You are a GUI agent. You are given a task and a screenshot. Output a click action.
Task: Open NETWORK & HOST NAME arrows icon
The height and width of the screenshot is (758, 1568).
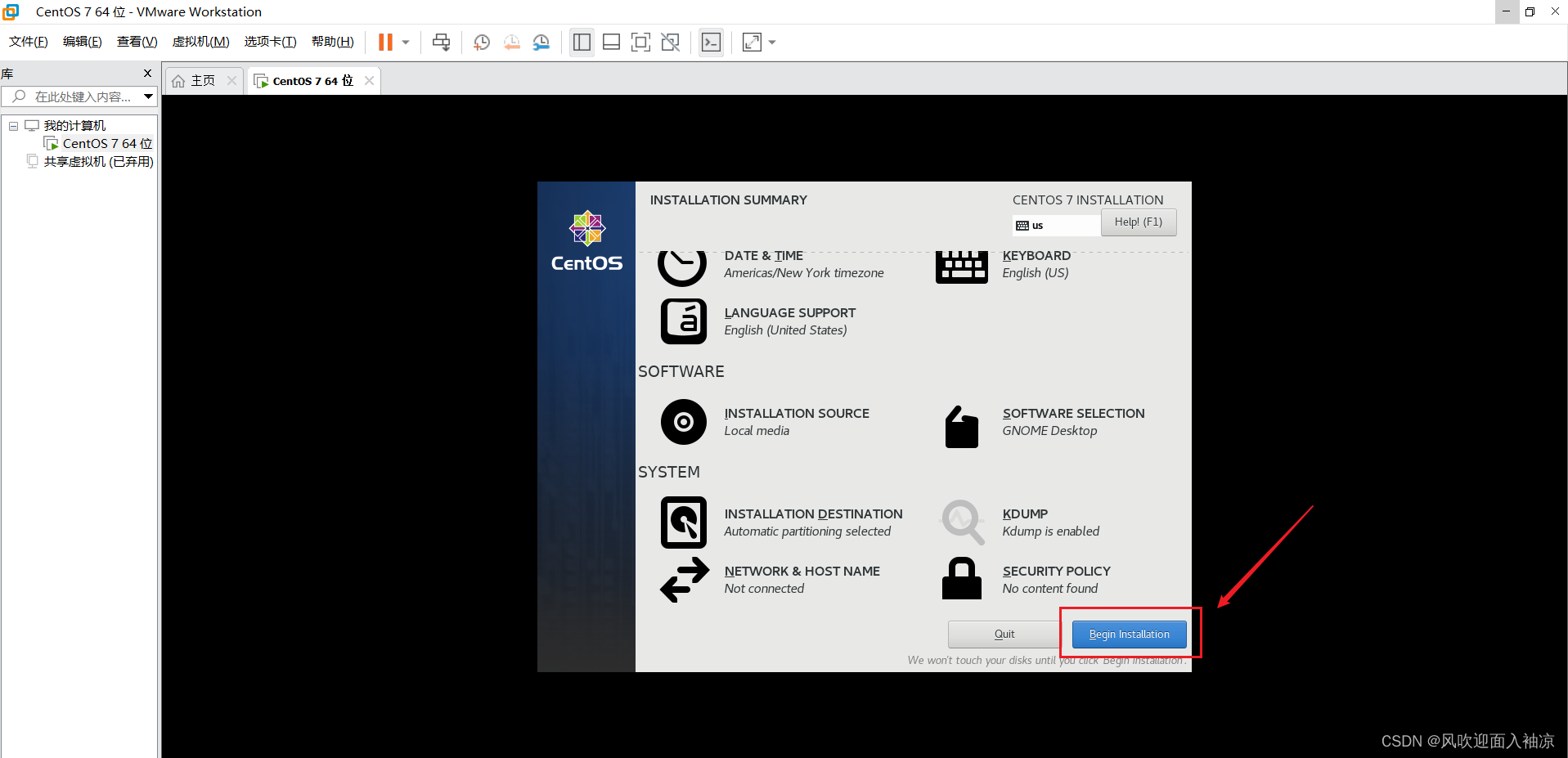(685, 580)
